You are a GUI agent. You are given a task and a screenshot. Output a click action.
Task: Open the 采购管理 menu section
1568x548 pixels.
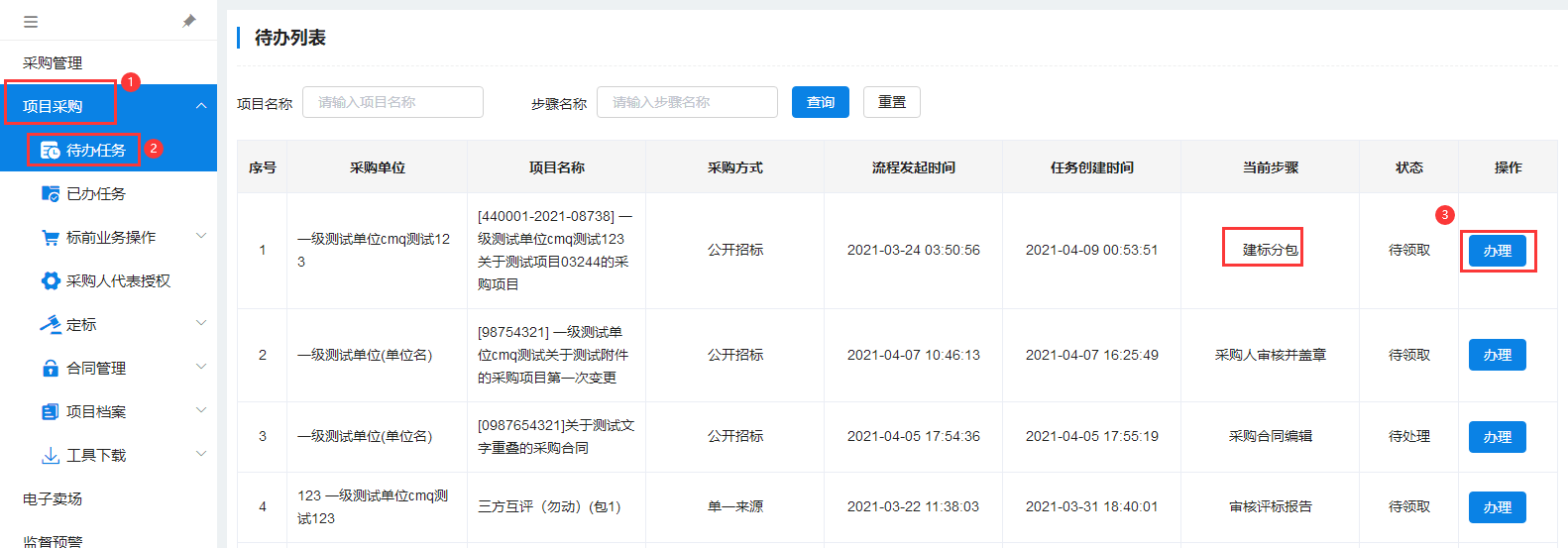click(53, 62)
